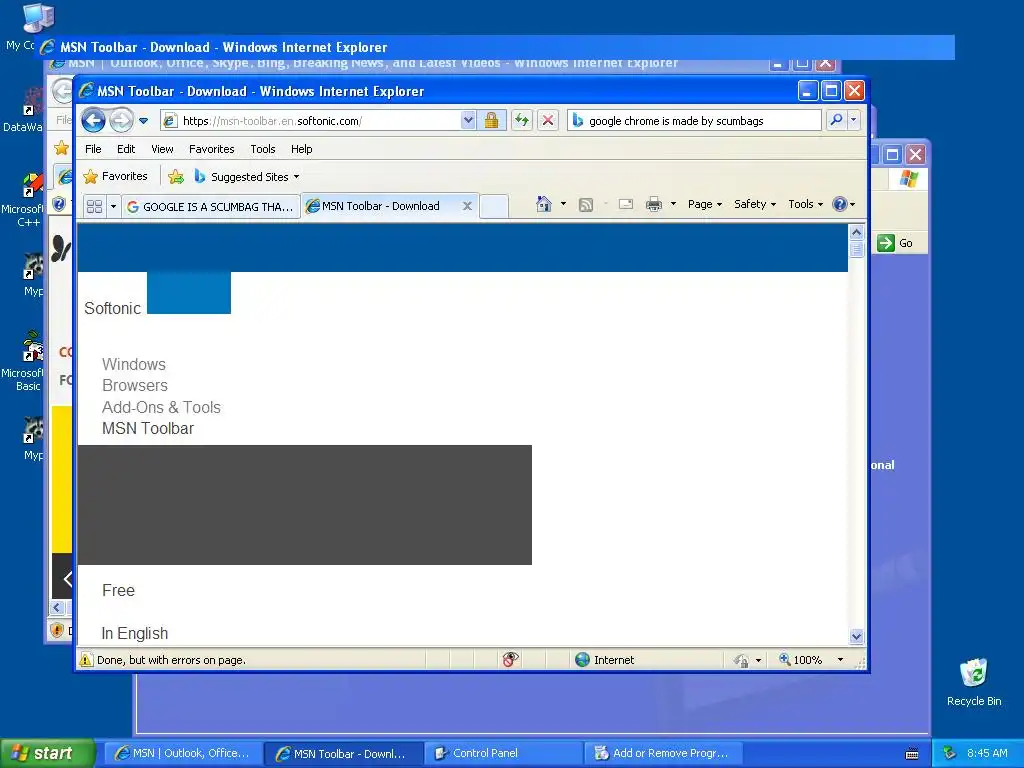1024x768 pixels.
Task: View the security lock report icon
Action: 492,121
